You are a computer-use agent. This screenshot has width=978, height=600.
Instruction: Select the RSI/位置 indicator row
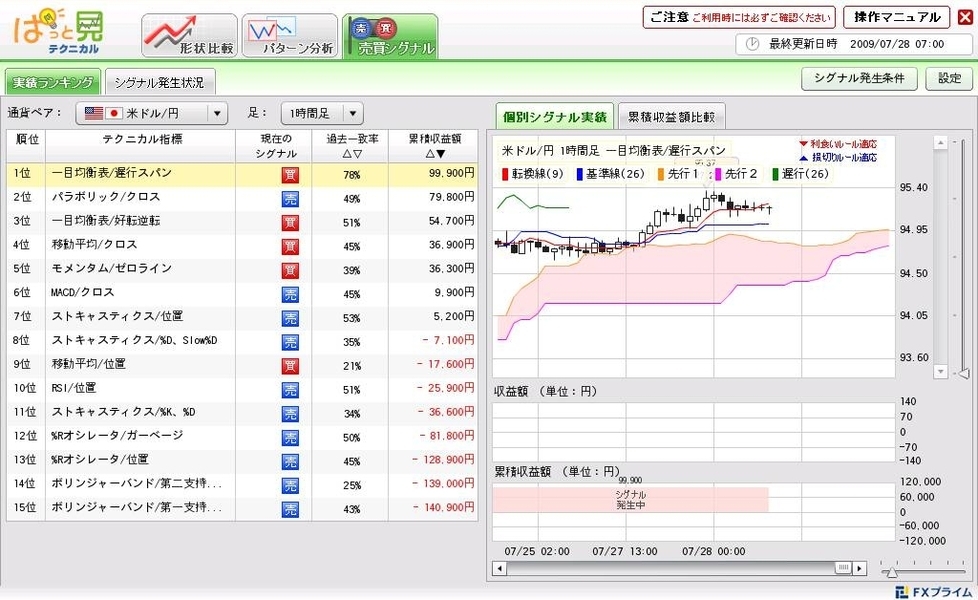pos(243,390)
